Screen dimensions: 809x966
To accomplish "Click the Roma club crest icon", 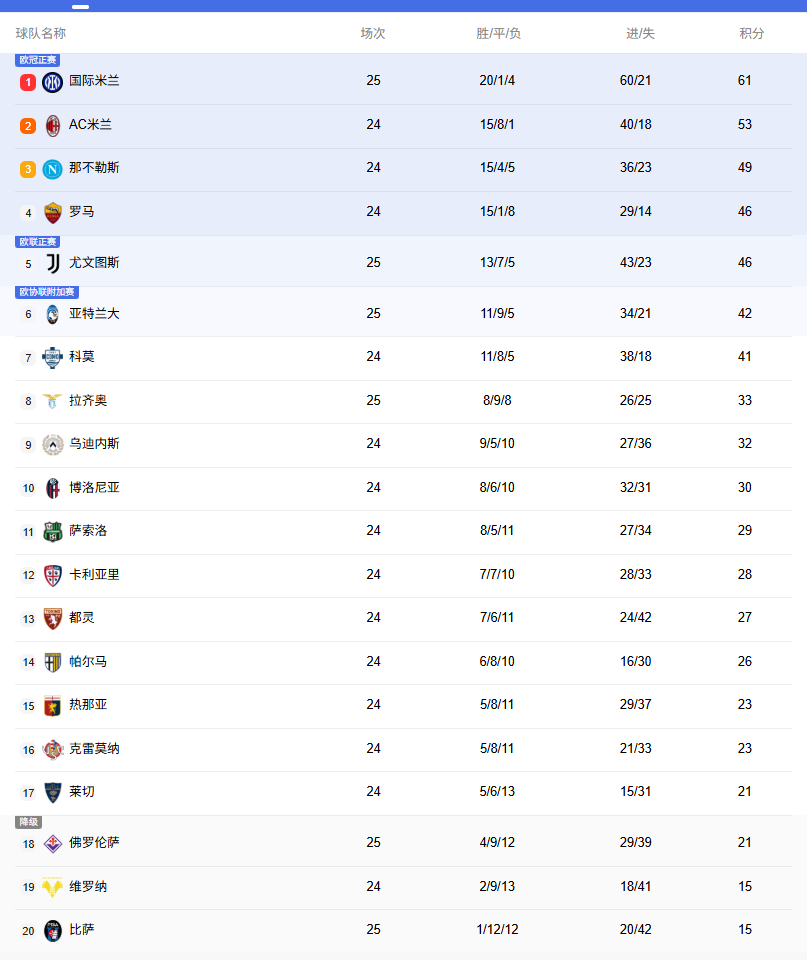I will point(53,213).
